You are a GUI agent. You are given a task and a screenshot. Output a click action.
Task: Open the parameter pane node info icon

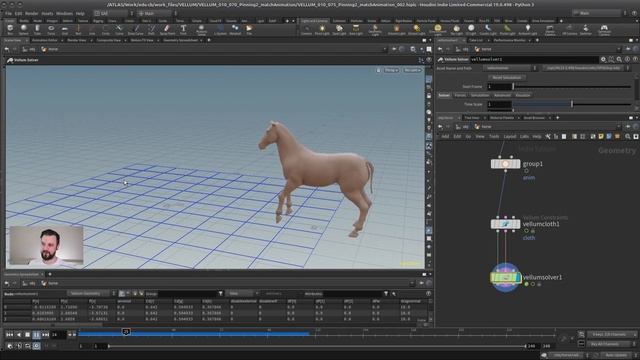pos(627,60)
